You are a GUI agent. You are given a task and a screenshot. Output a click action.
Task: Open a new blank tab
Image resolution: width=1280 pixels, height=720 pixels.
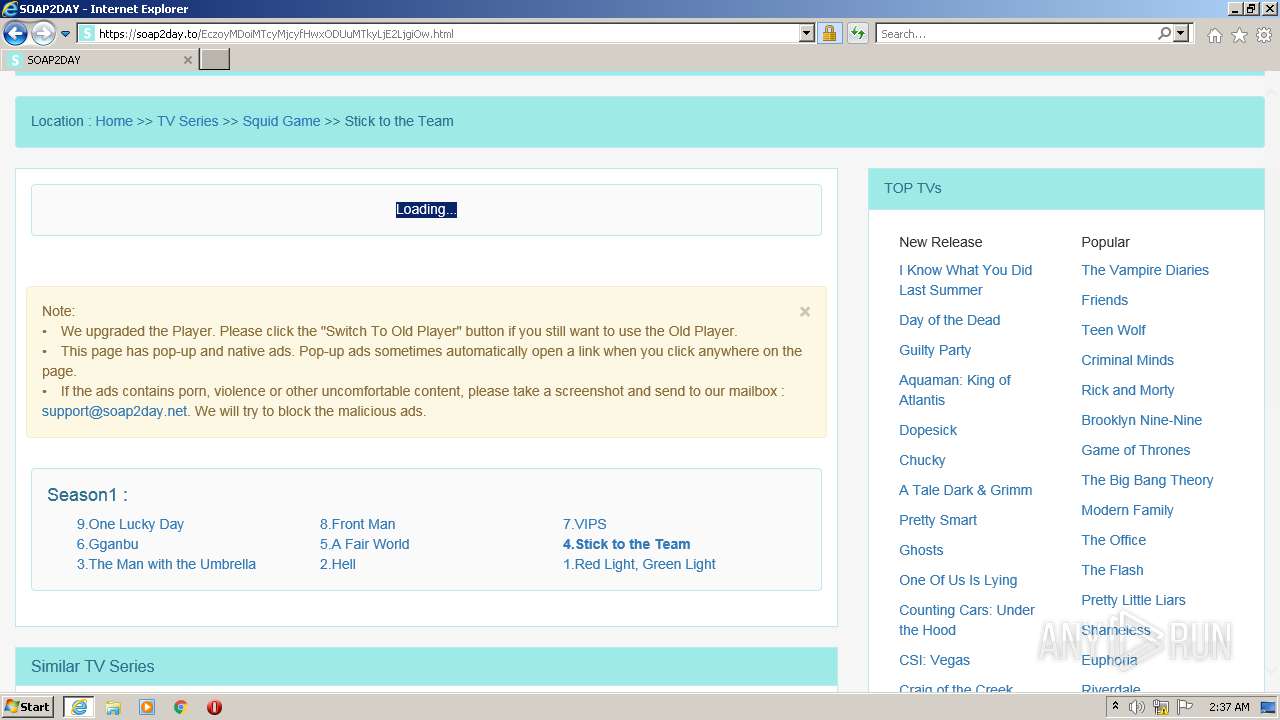pos(215,60)
